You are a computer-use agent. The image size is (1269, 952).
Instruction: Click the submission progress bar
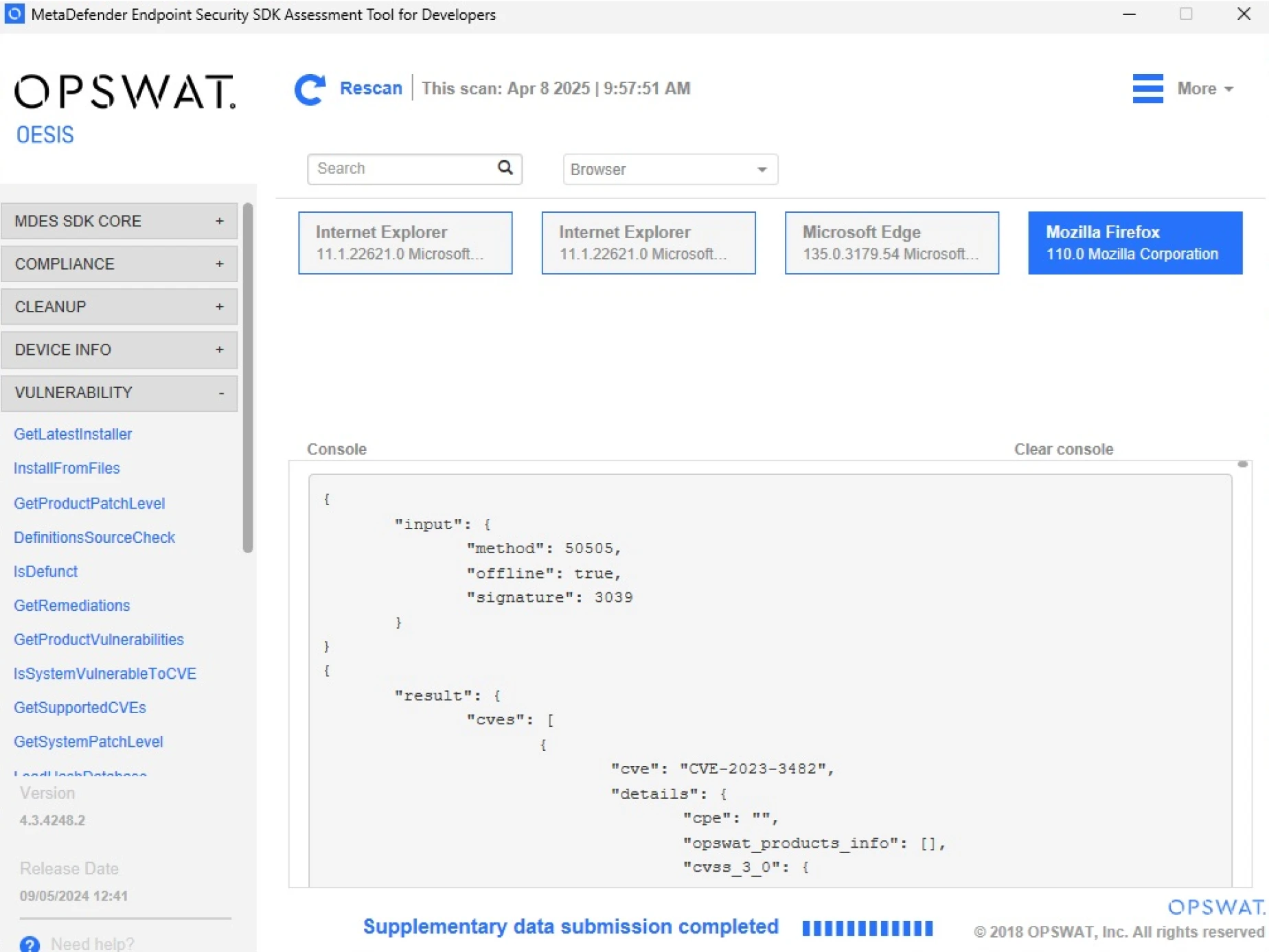pos(867,928)
